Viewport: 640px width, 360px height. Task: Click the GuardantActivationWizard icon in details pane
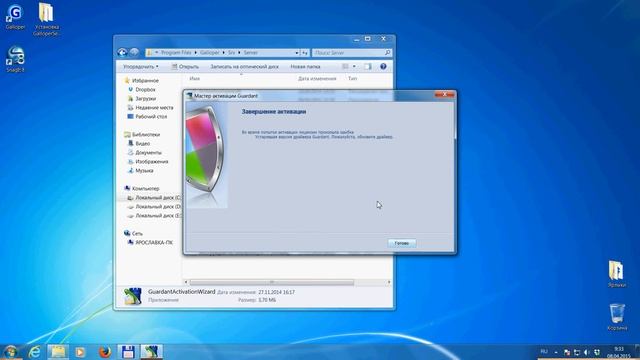pyautogui.click(x=133, y=296)
